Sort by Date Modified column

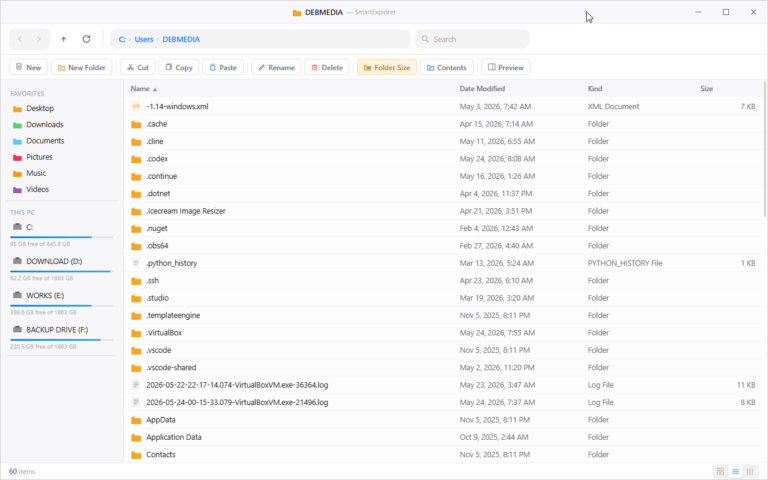482,89
